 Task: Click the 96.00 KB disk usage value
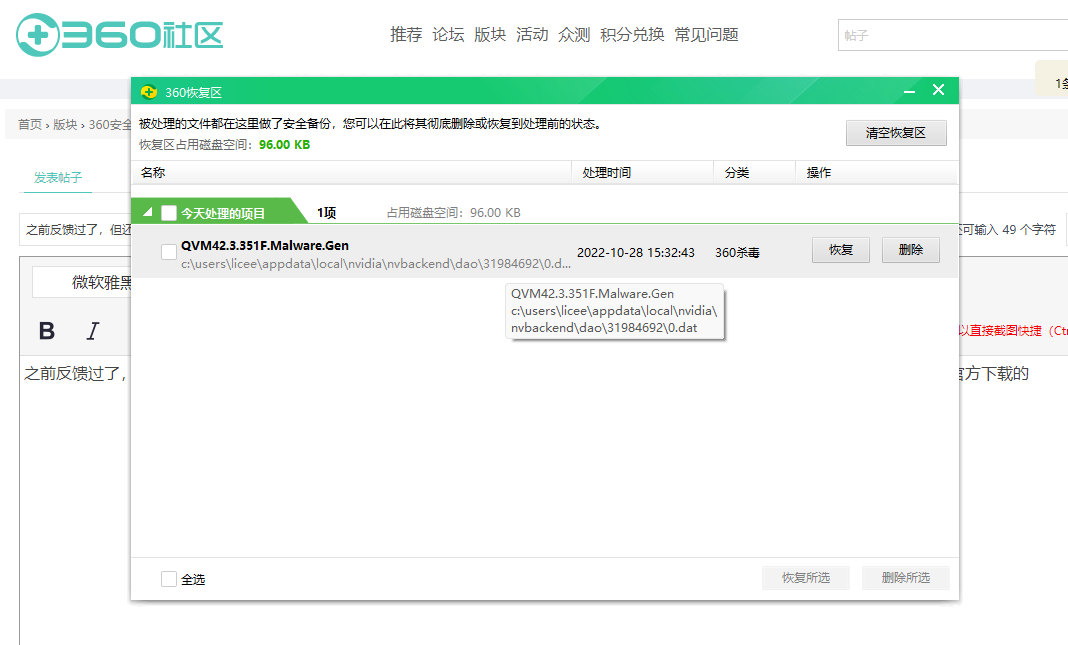(285, 144)
